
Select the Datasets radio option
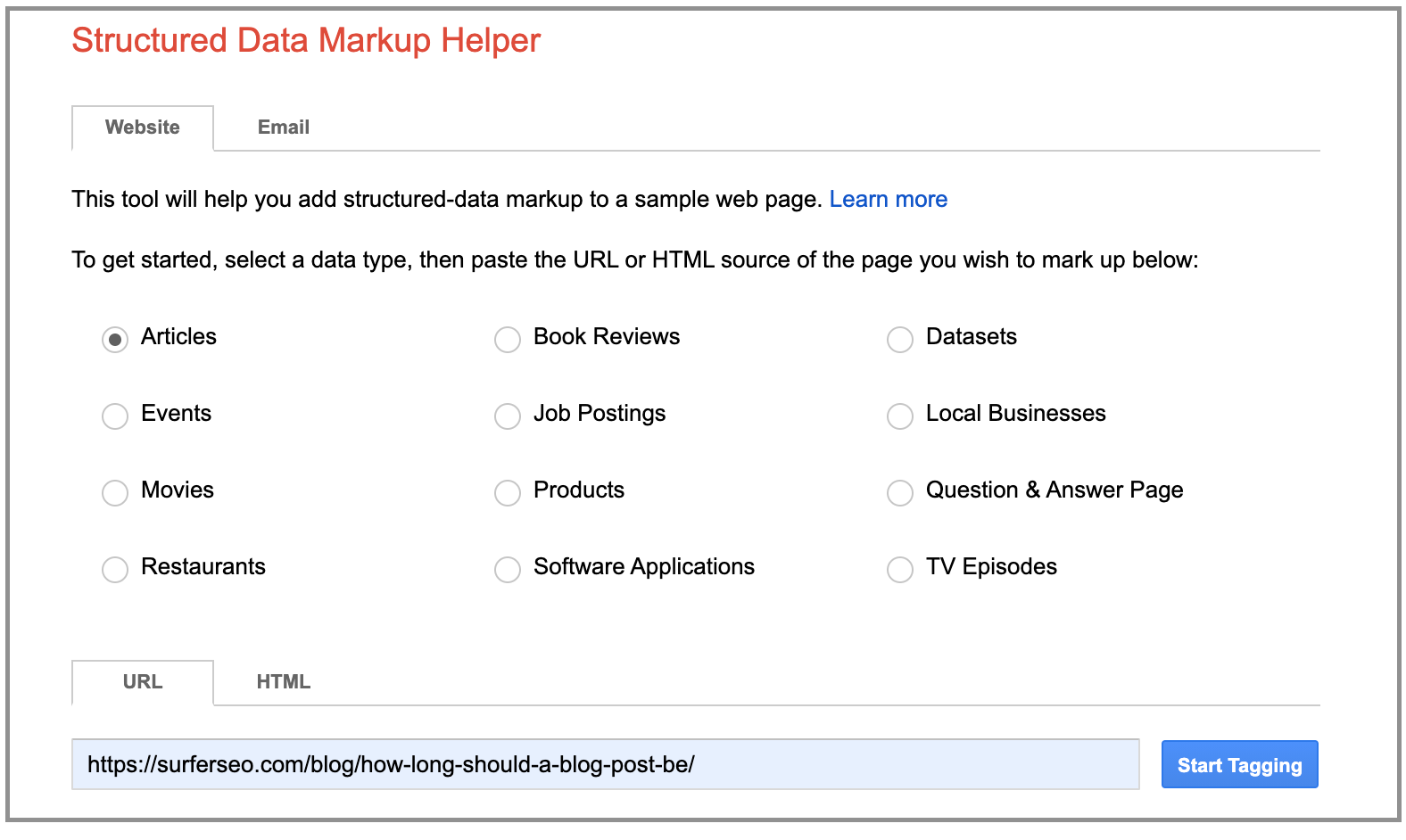point(900,339)
